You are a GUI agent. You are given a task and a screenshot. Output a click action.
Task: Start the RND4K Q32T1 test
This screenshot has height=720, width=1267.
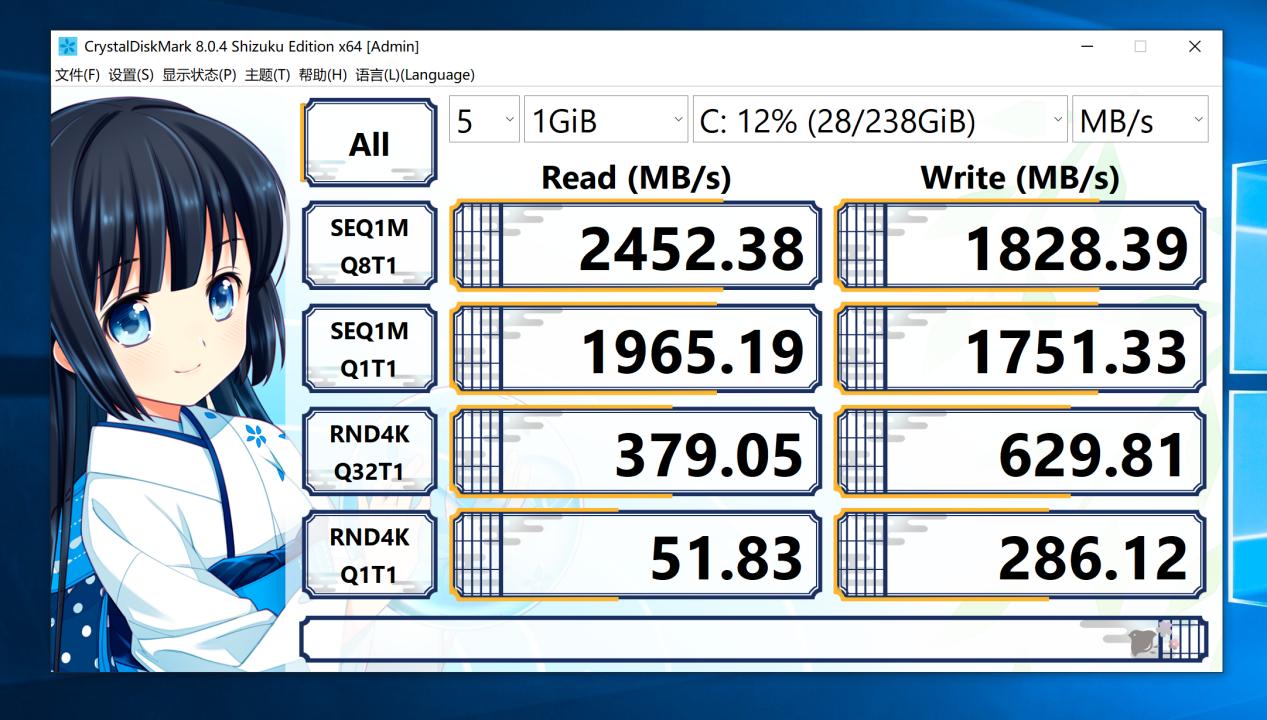point(369,450)
